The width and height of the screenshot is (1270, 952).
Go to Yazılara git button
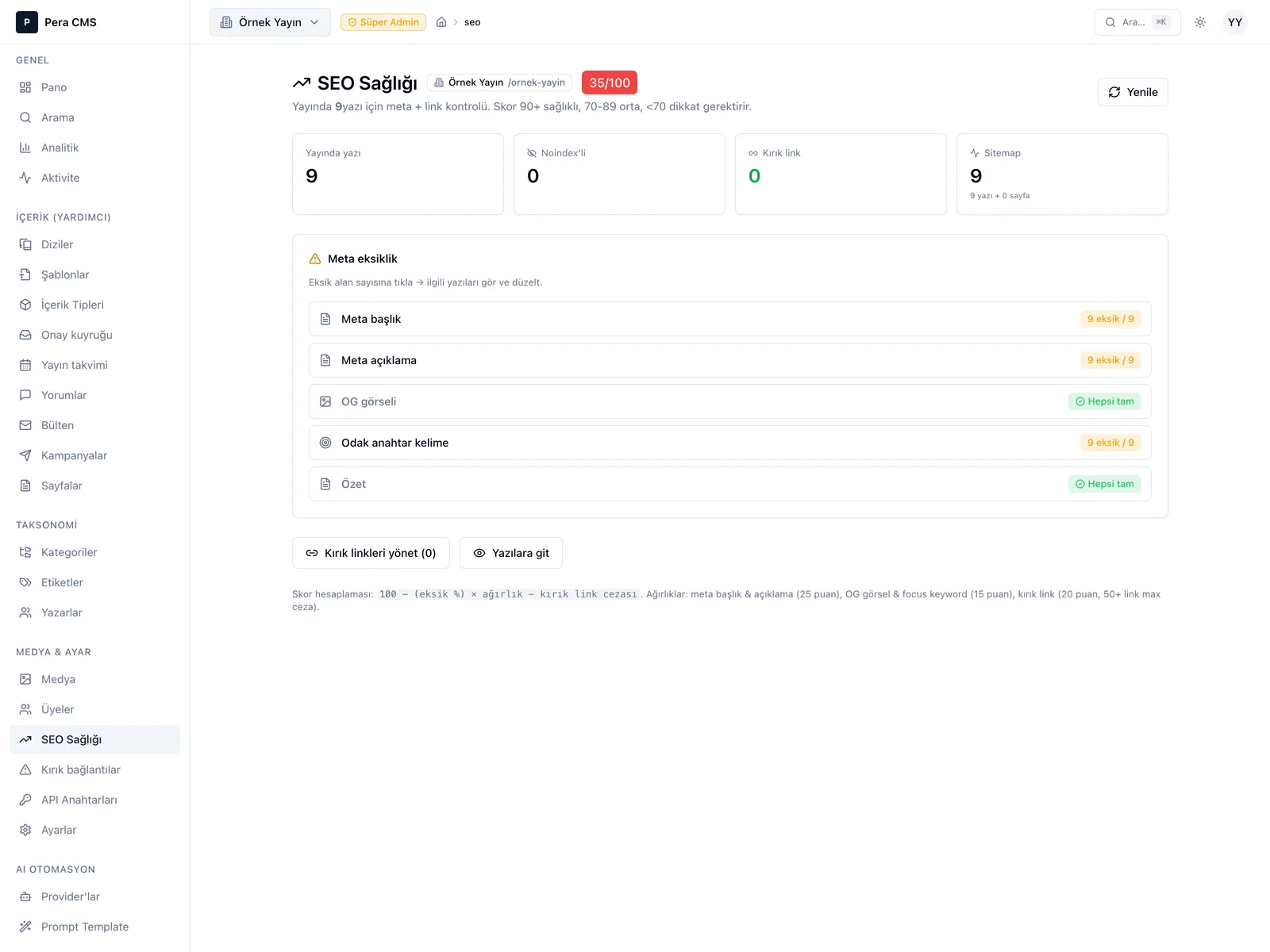511,553
